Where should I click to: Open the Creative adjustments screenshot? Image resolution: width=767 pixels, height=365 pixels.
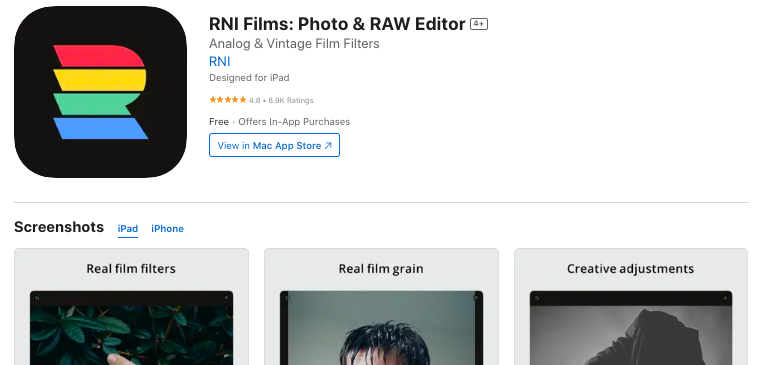click(631, 307)
